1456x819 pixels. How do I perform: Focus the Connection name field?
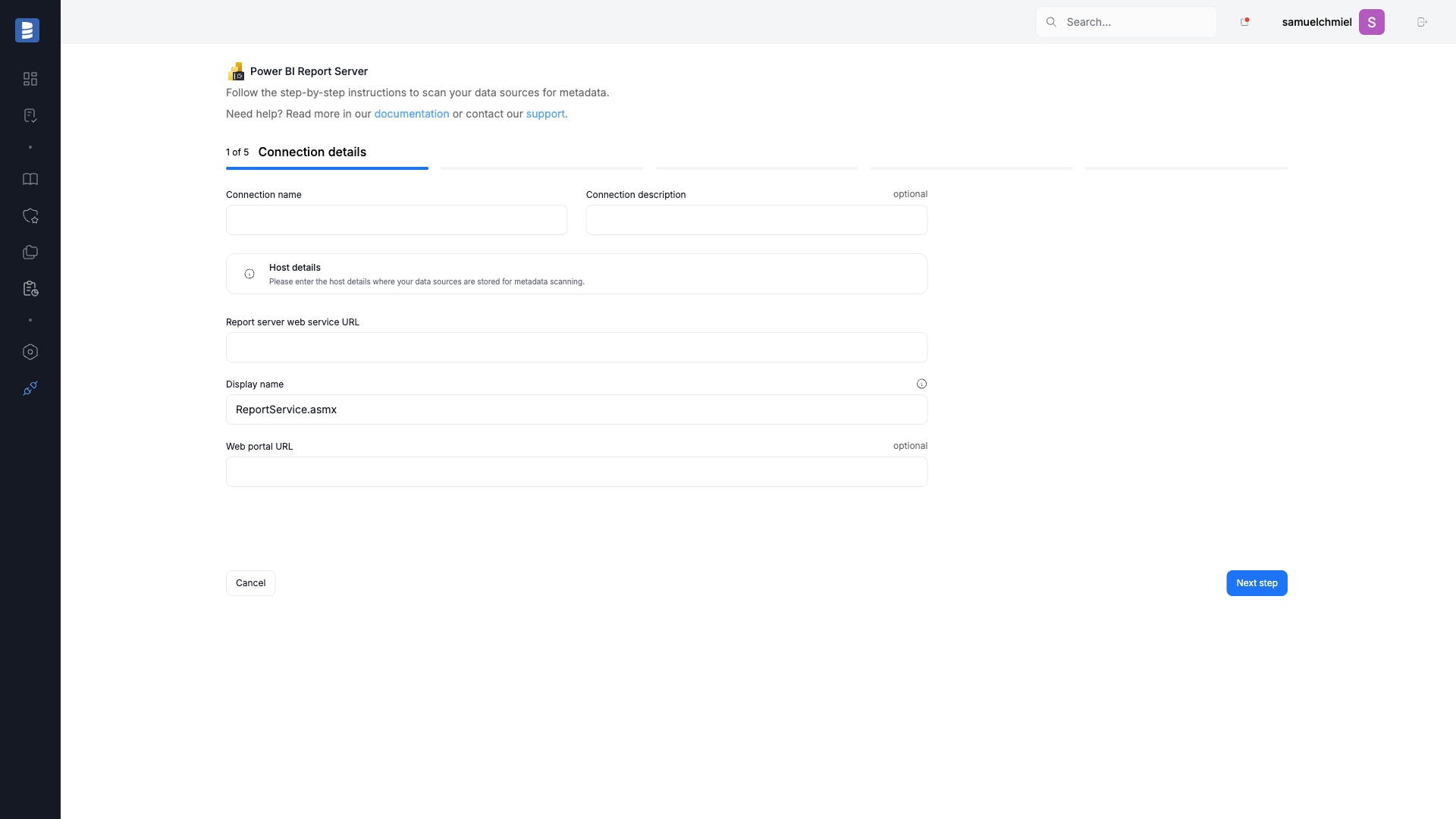(x=397, y=220)
